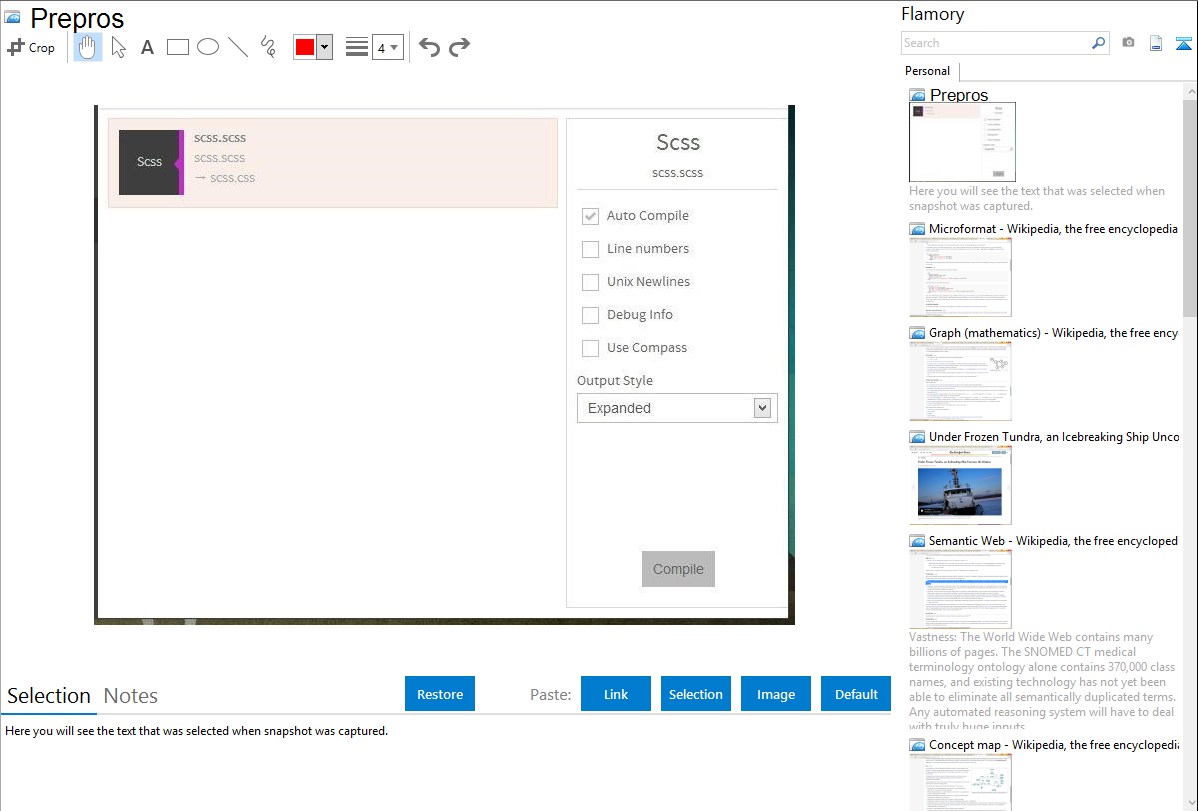Open the Semantic Web snapshot thumbnail

point(960,589)
